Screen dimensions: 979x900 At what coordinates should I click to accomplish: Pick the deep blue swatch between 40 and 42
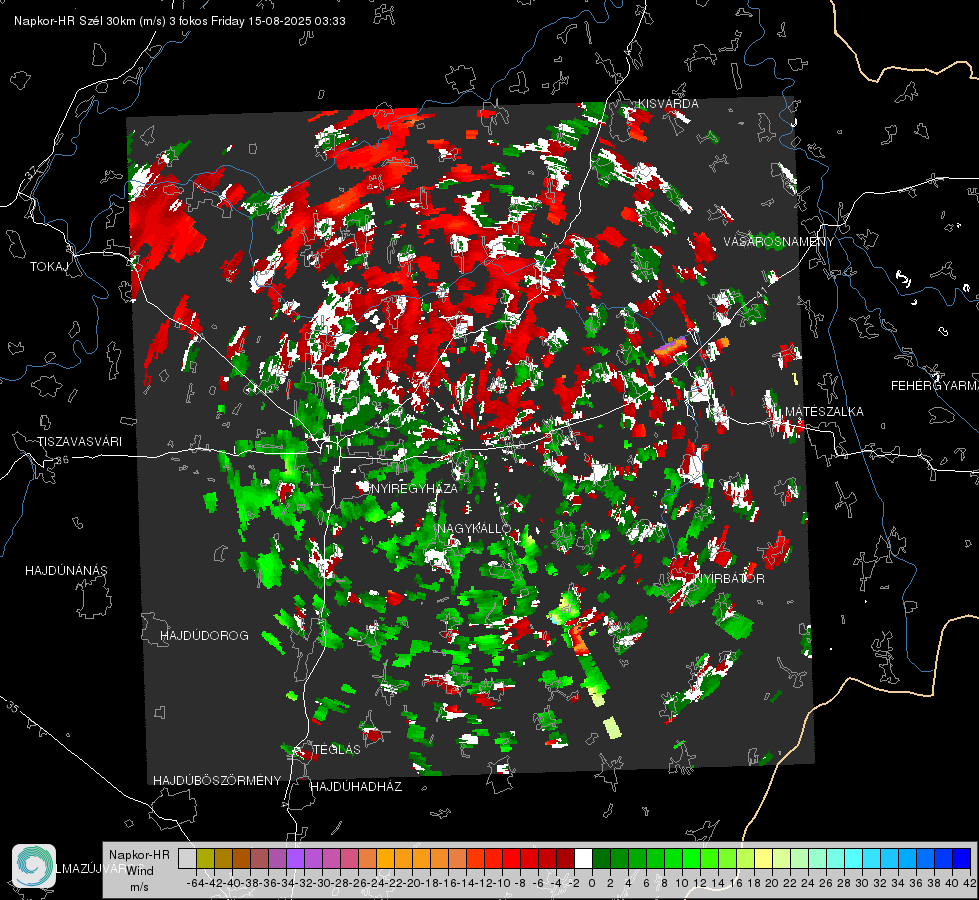tap(962, 859)
